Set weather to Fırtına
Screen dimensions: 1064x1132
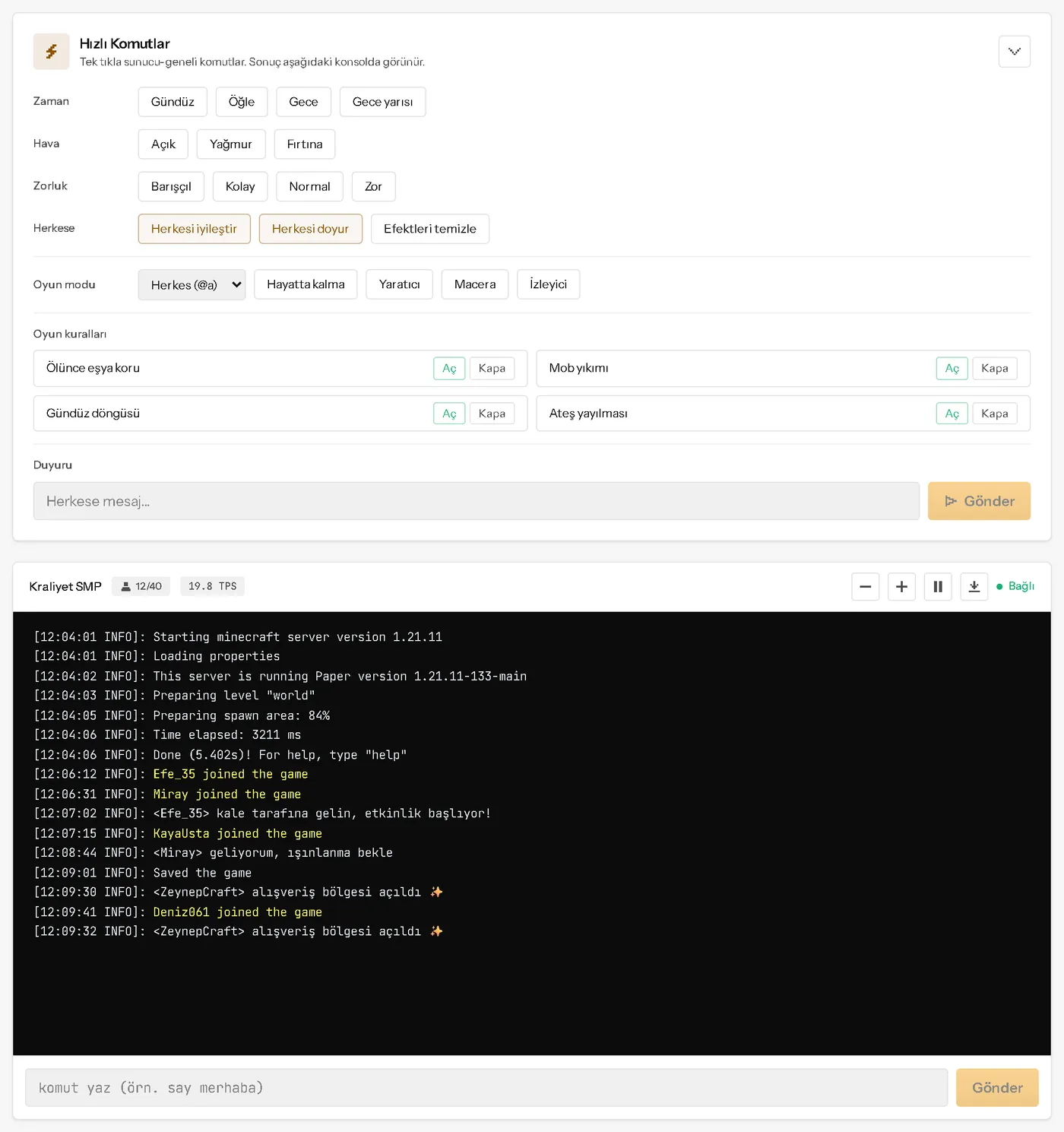tap(305, 144)
